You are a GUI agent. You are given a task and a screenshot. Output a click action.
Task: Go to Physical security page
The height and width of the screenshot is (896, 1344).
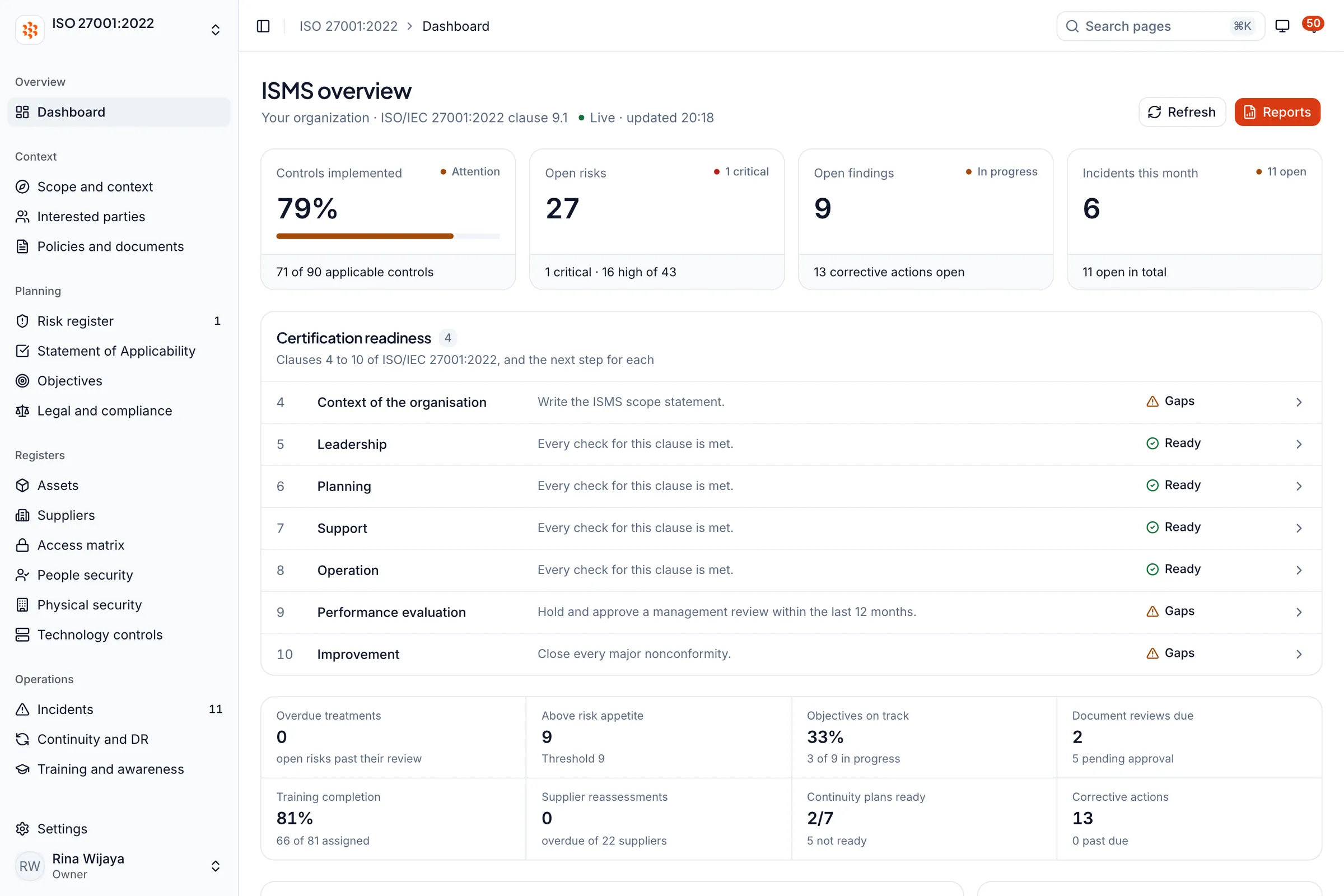(x=119, y=605)
